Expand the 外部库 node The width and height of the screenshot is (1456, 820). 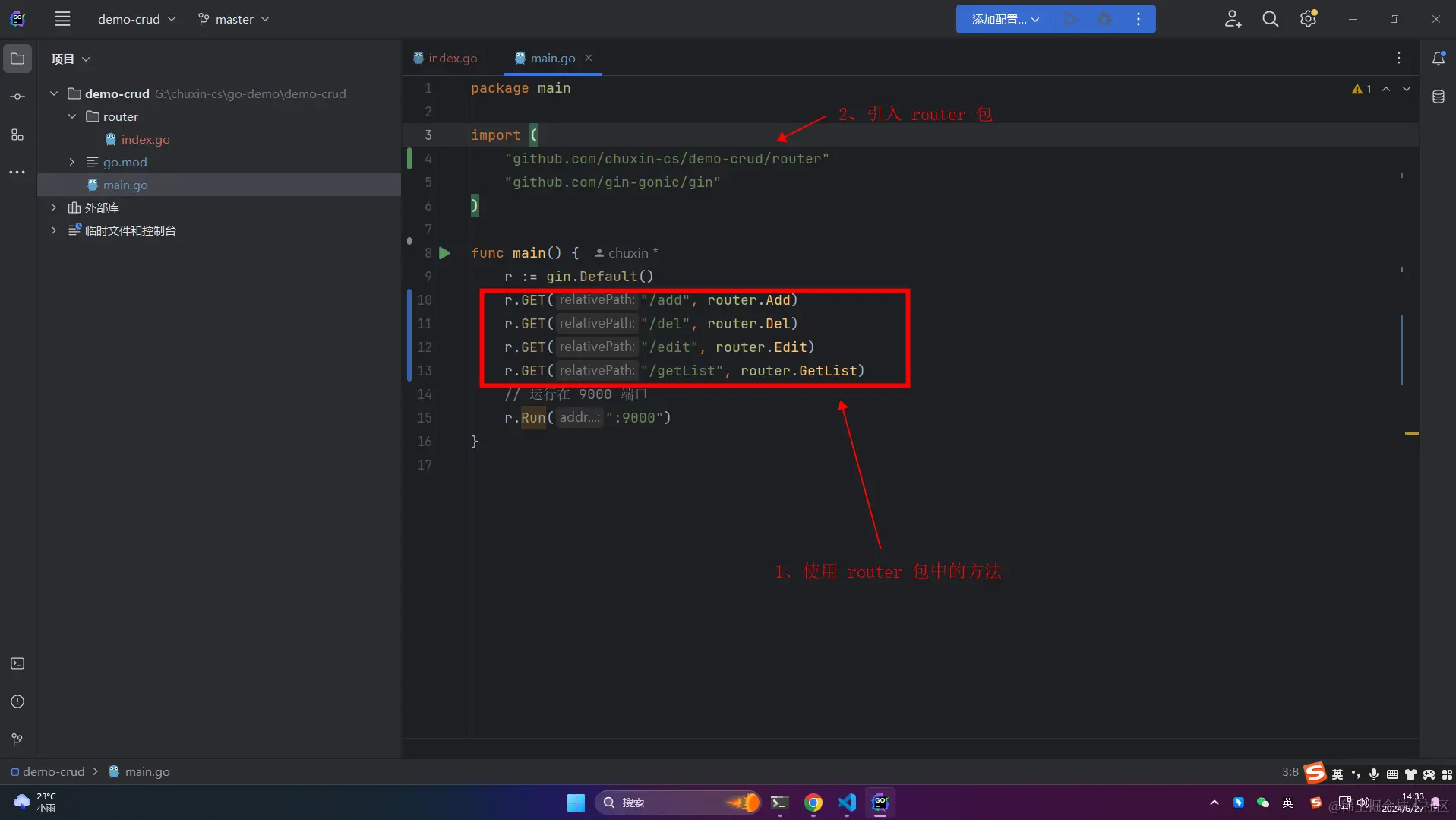[x=54, y=207]
